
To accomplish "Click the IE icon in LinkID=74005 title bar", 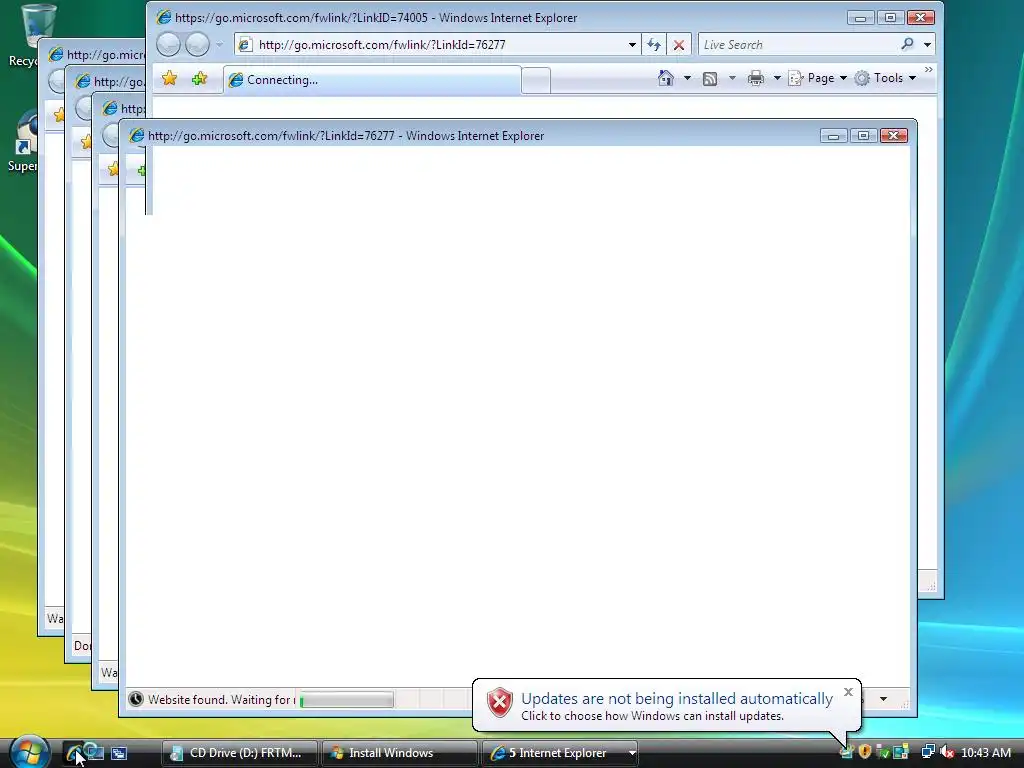I will point(164,18).
